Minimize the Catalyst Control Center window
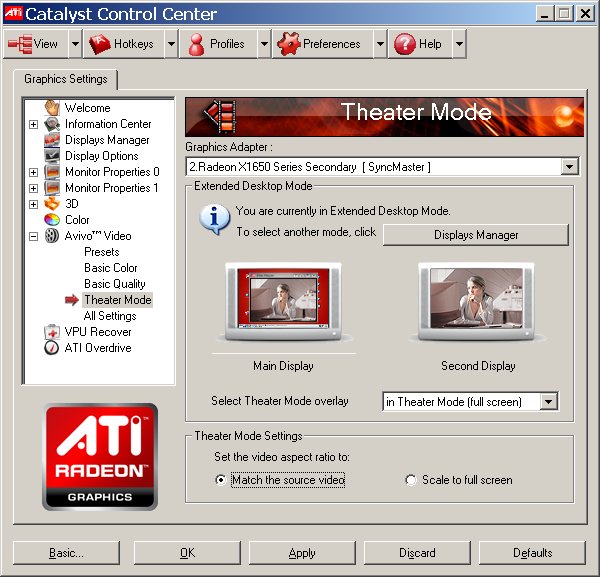Screen dimensions: 600x577 tap(545, 14)
